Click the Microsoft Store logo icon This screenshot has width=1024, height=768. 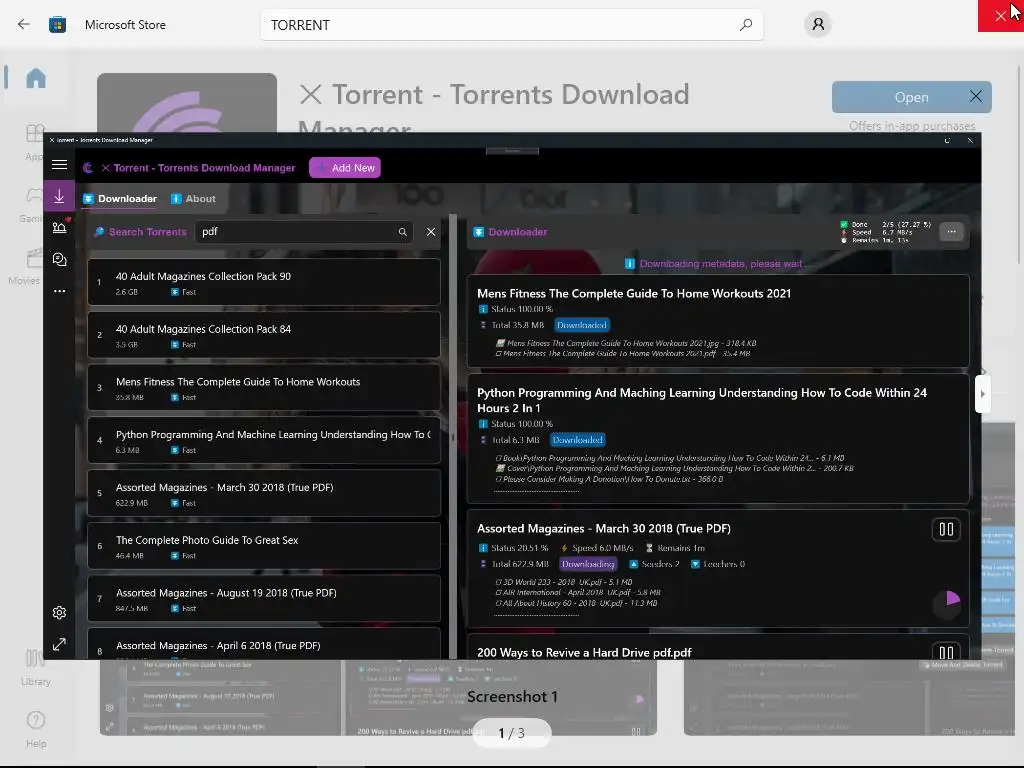coord(57,25)
